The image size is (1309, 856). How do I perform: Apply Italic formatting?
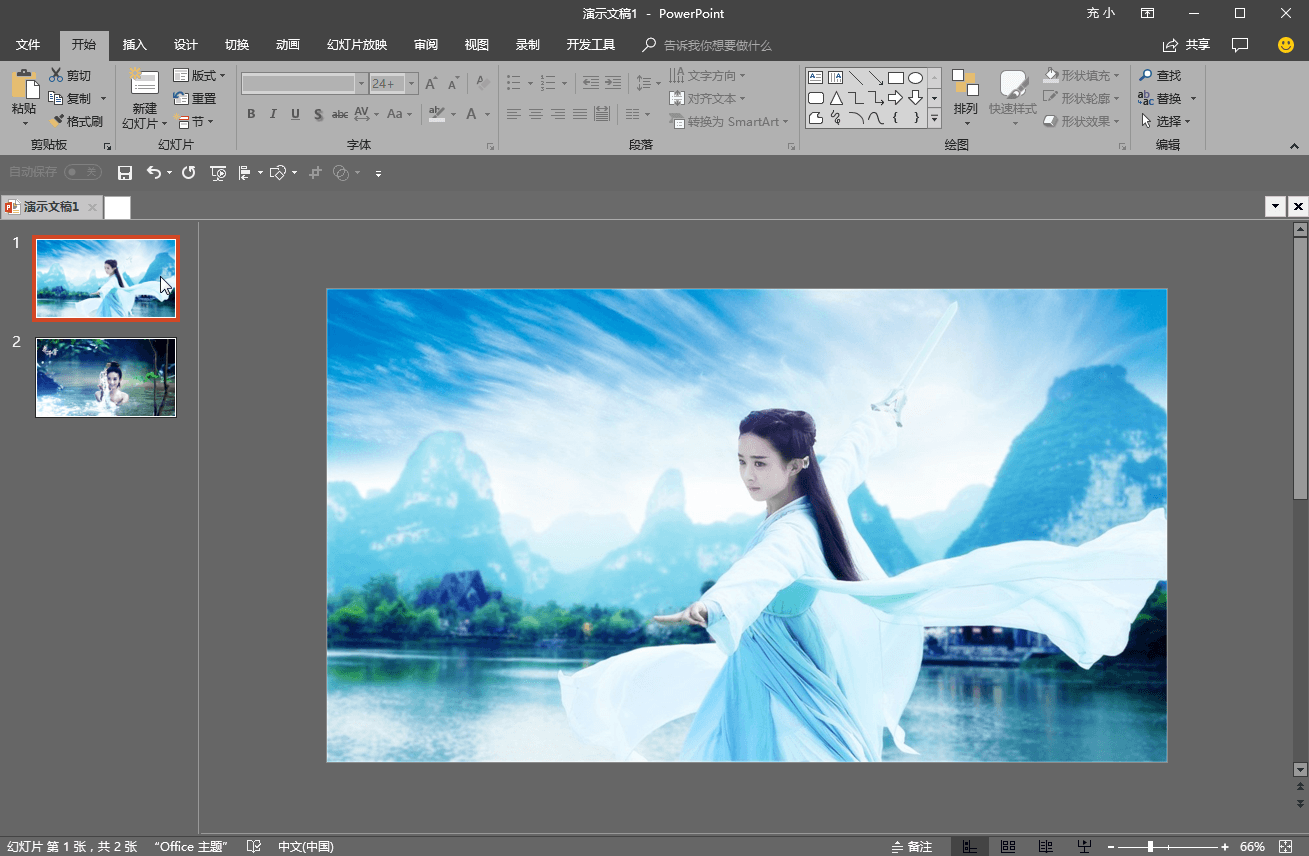point(273,114)
